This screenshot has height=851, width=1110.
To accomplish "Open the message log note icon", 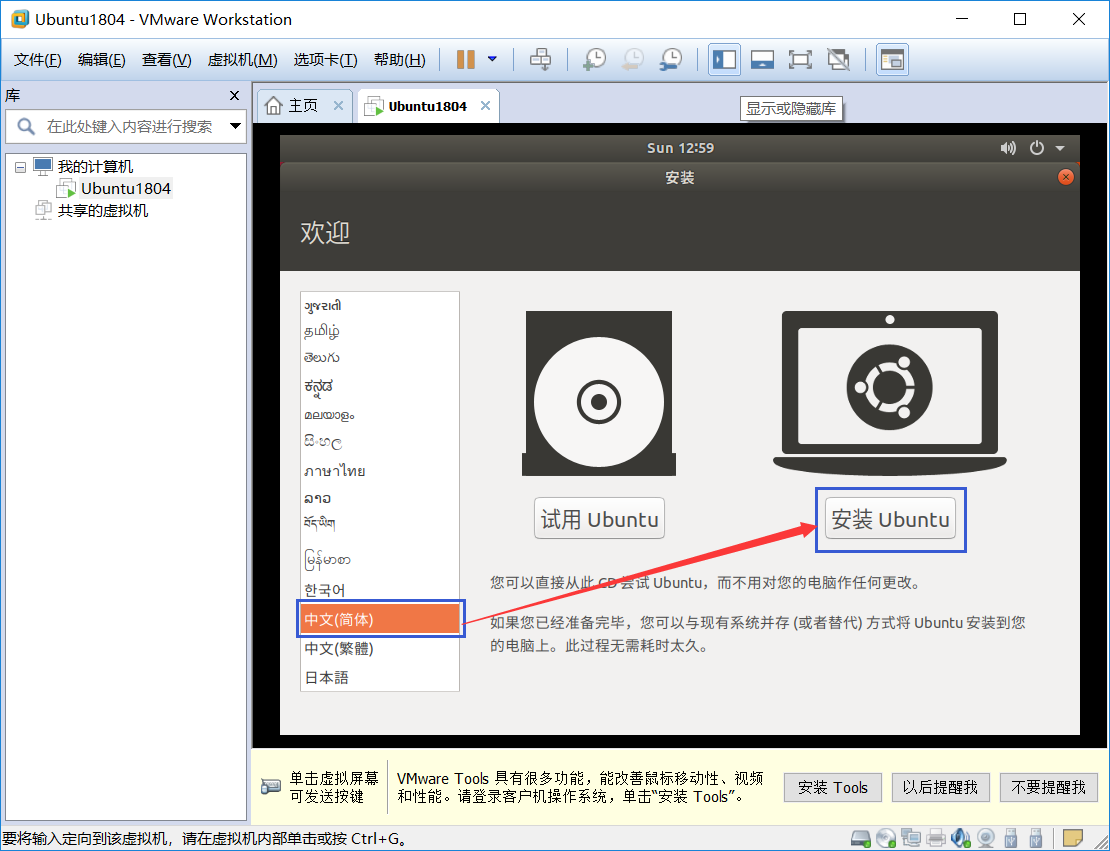I will [1073, 839].
